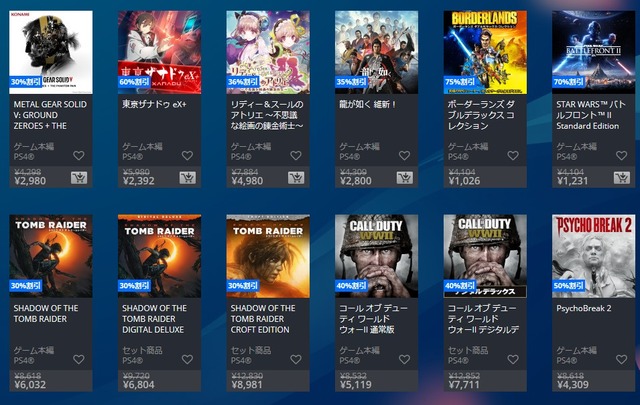Add METAL GEAR SOLID V to cart
The height and width of the screenshot is (405, 640).
click(x=79, y=178)
